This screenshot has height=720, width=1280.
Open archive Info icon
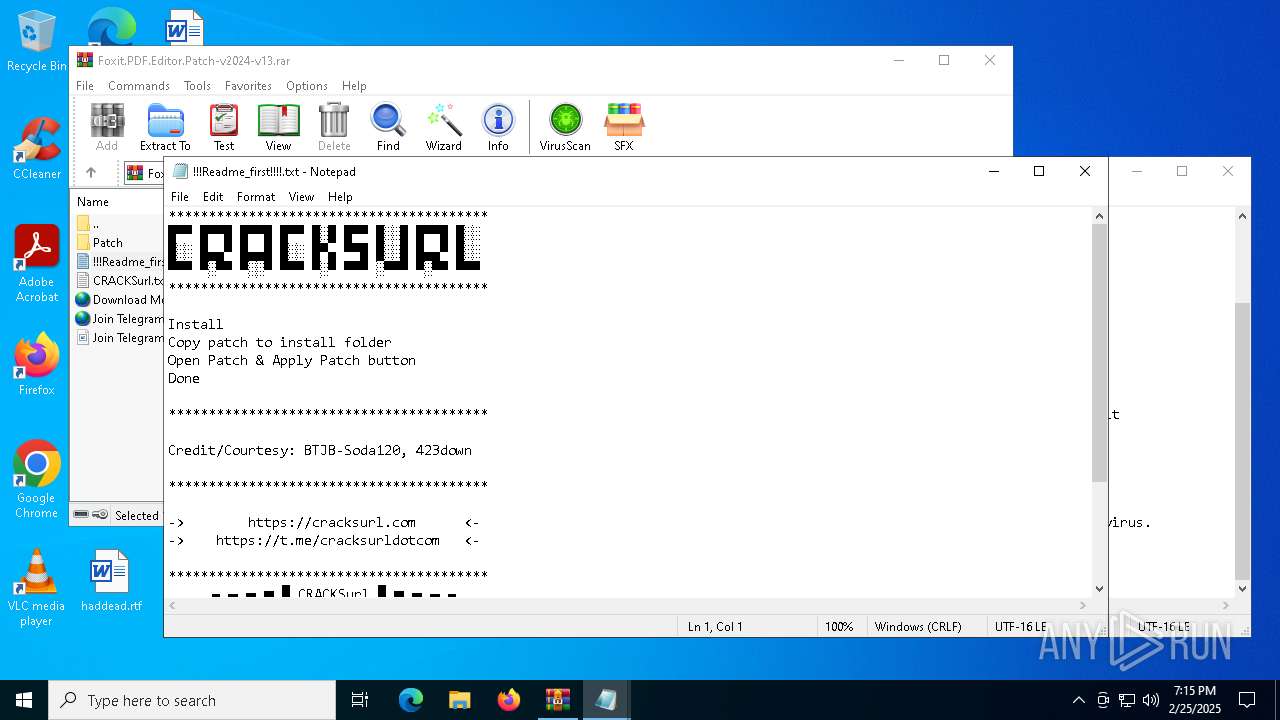498,127
